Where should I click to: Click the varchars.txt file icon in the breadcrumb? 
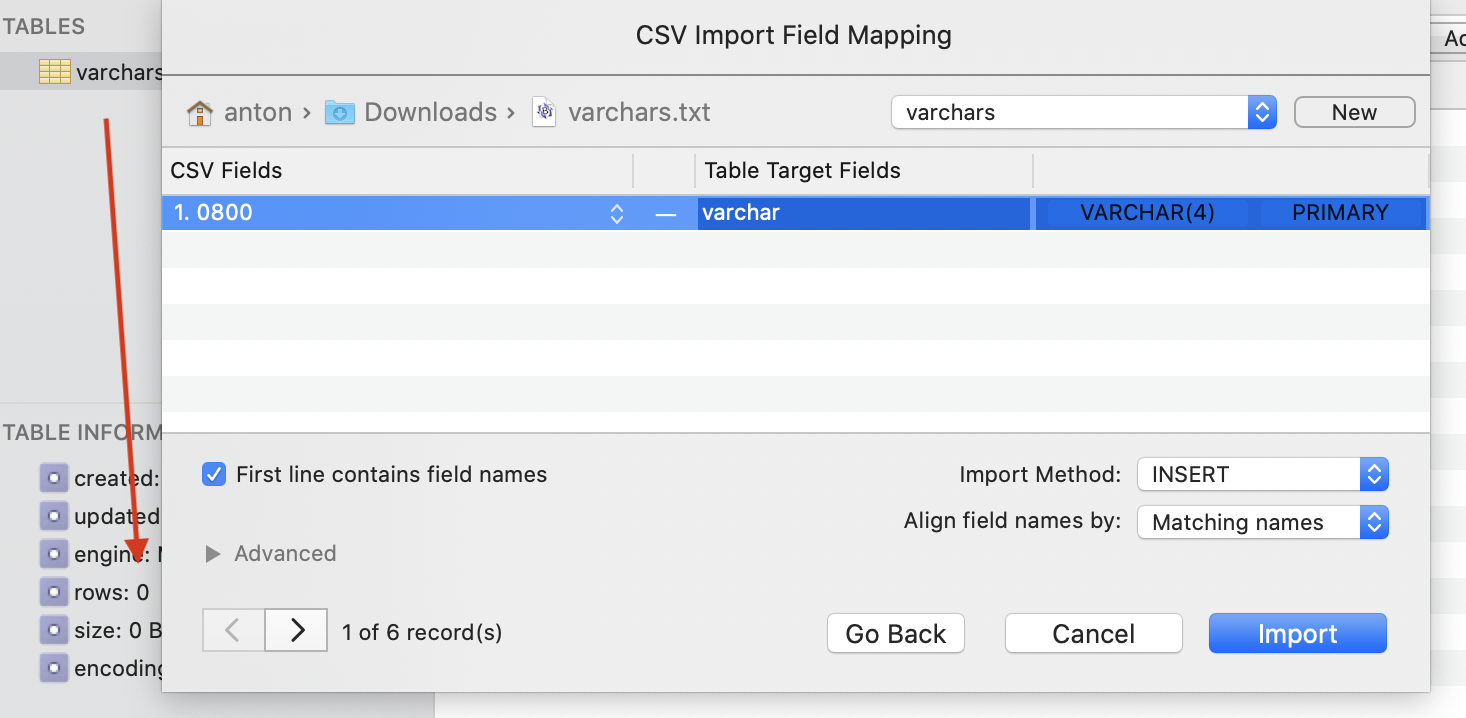544,112
